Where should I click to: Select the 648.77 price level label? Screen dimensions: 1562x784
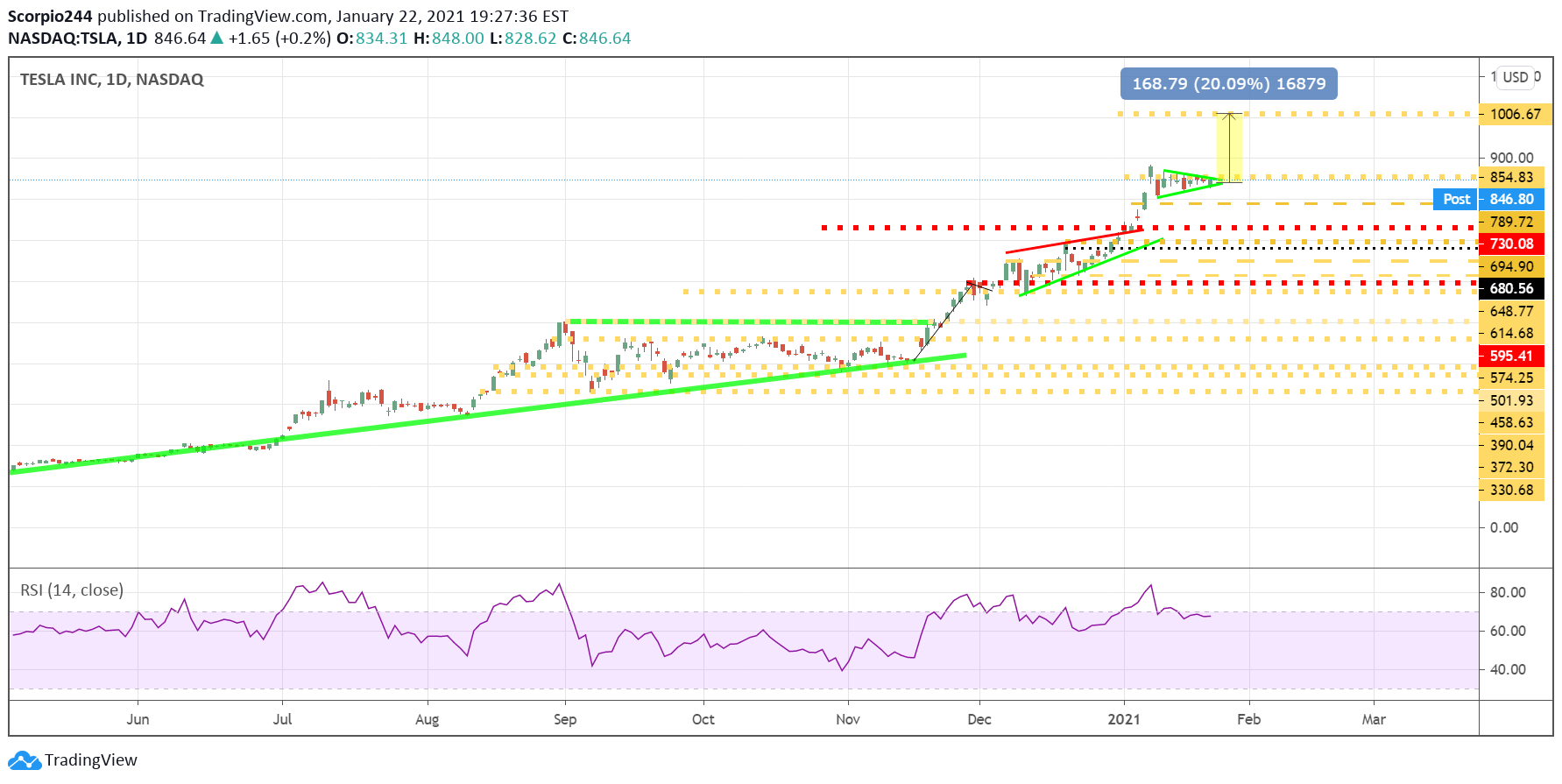tap(1512, 311)
